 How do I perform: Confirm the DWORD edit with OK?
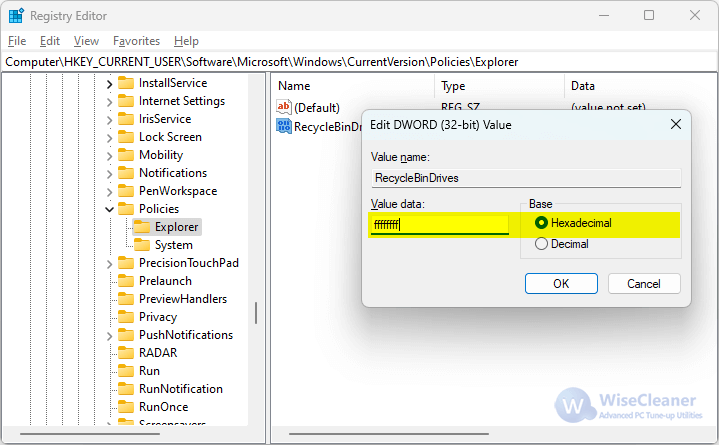coord(561,284)
